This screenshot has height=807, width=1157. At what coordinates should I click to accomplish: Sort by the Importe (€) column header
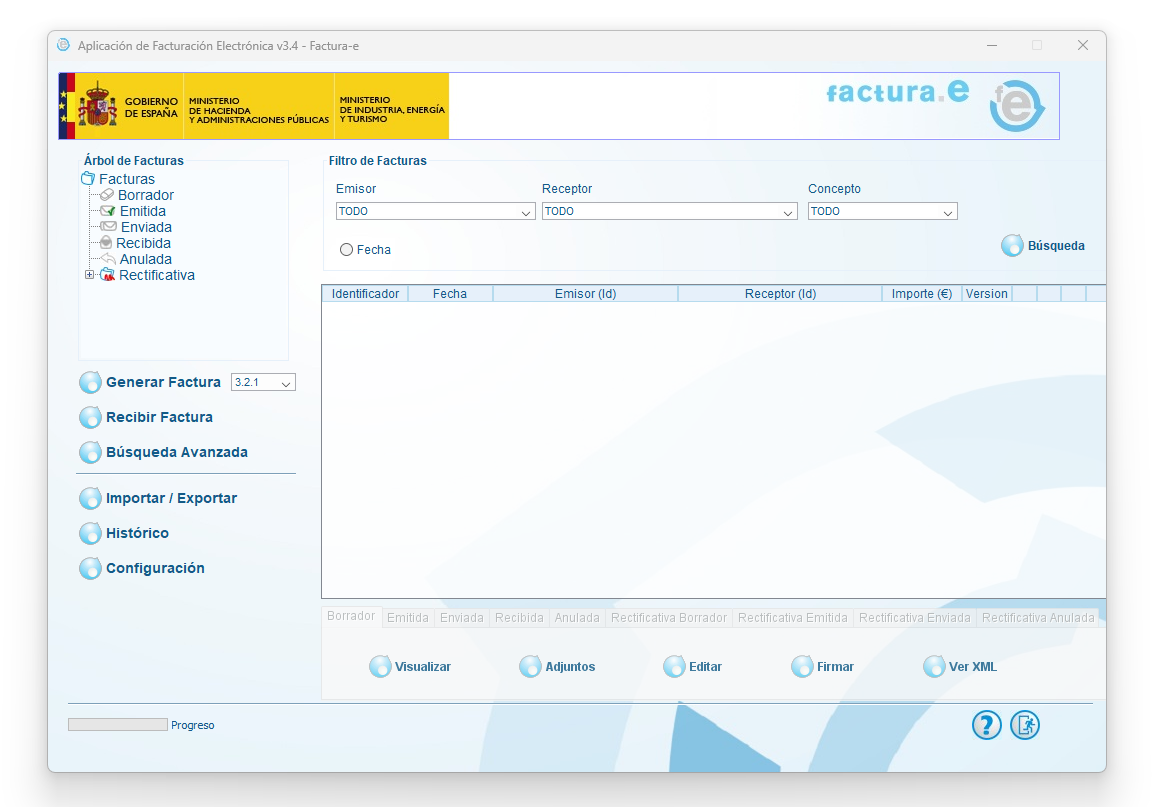921,294
